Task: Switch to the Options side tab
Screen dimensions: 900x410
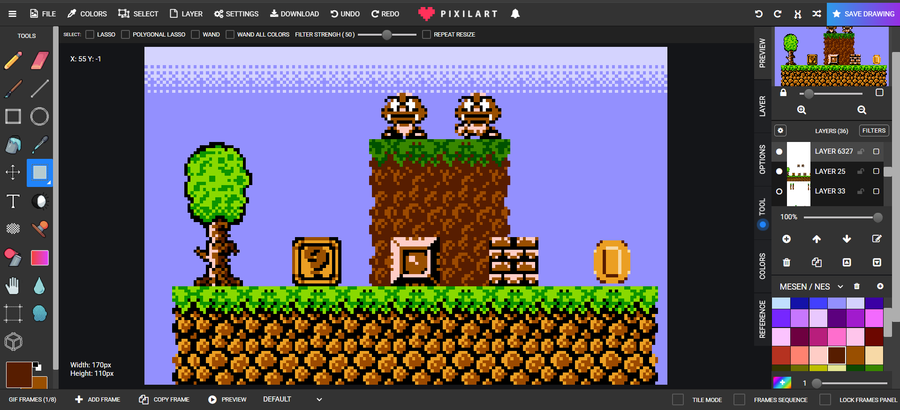Action: click(x=762, y=160)
